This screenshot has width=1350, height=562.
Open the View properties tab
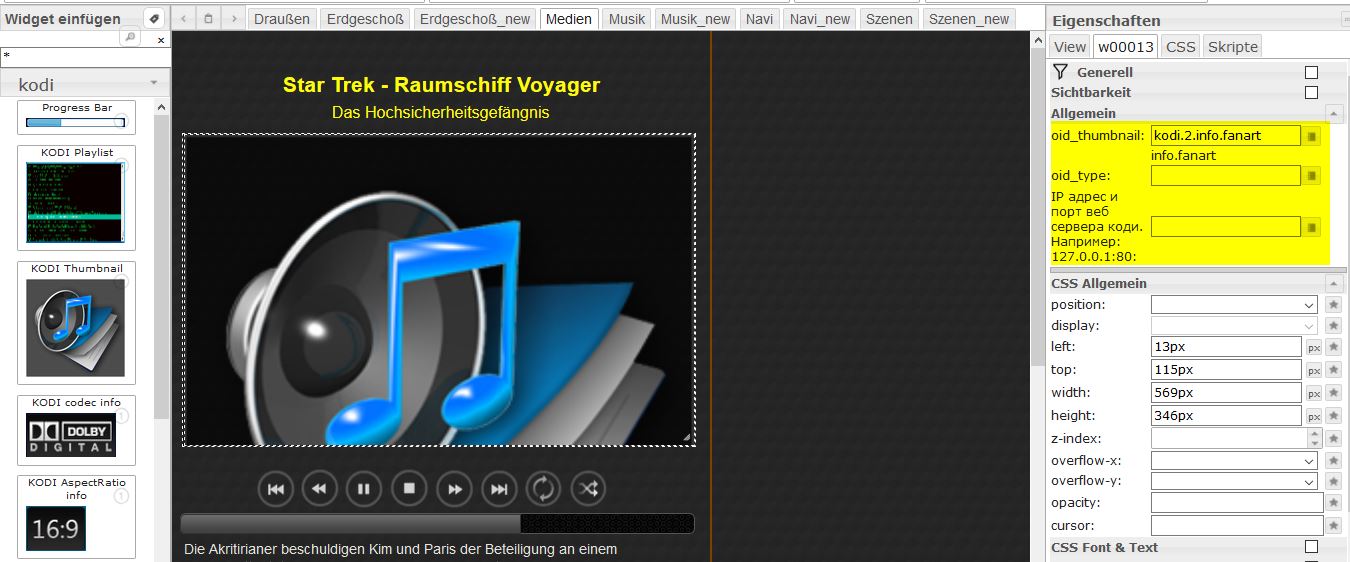pyautogui.click(x=1069, y=46)
